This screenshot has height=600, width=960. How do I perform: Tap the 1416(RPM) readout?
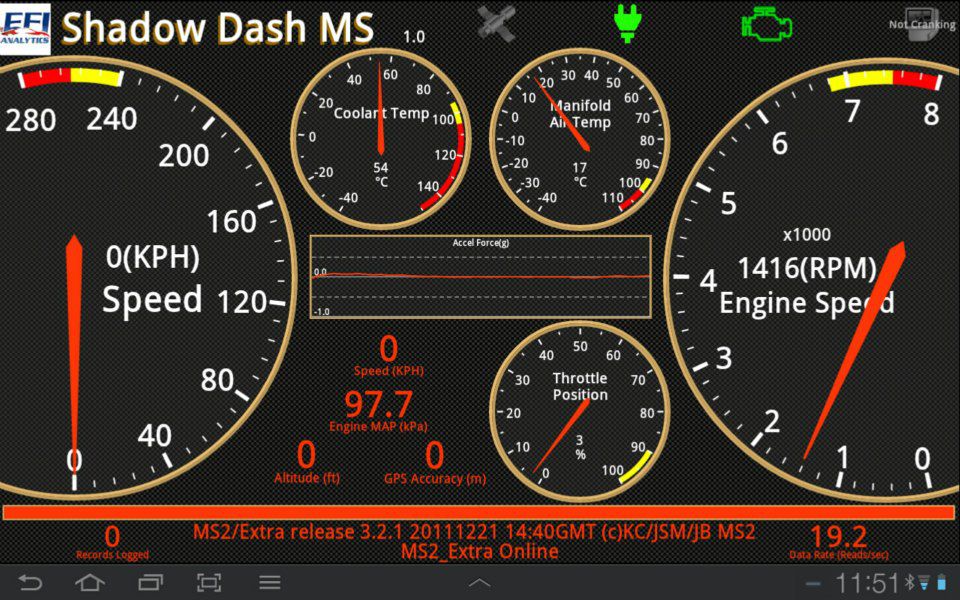pyautogui.click(x=807, y=268)
